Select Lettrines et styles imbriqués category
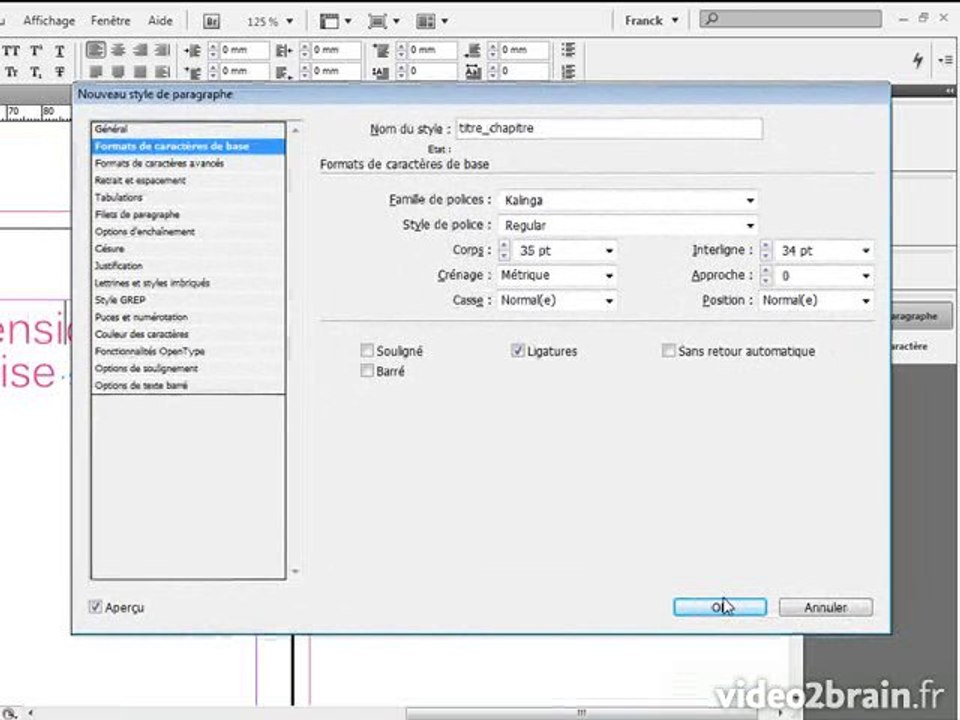The width and height of the screenshot is (960, 720). 188,283
